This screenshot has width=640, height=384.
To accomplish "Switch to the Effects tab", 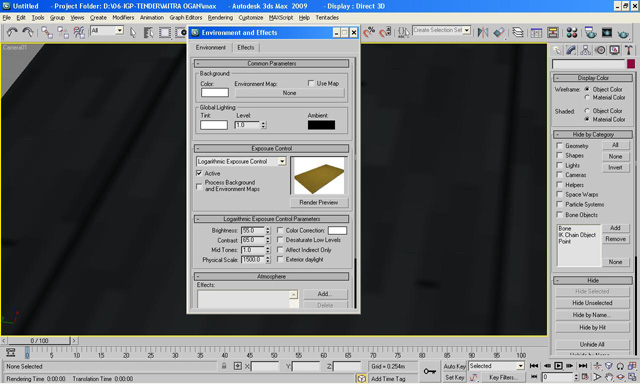I will coord(246,48).
